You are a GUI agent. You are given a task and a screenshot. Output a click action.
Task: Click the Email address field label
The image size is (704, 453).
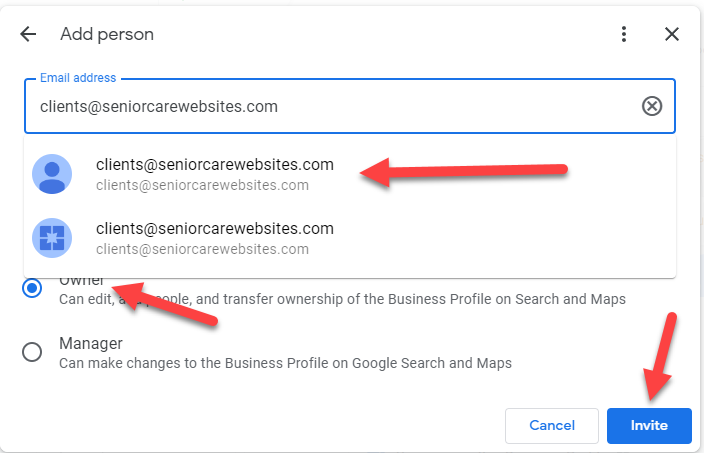point(78,78)
